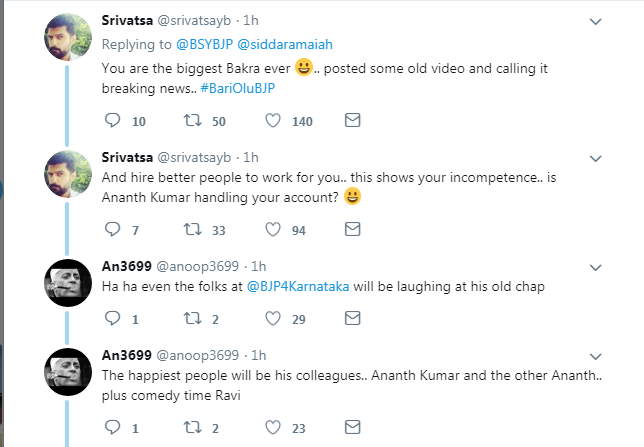Open chevron menu on An3699's BJP4Karnataka tweet

pyautogui.click(x=596, y=268)
